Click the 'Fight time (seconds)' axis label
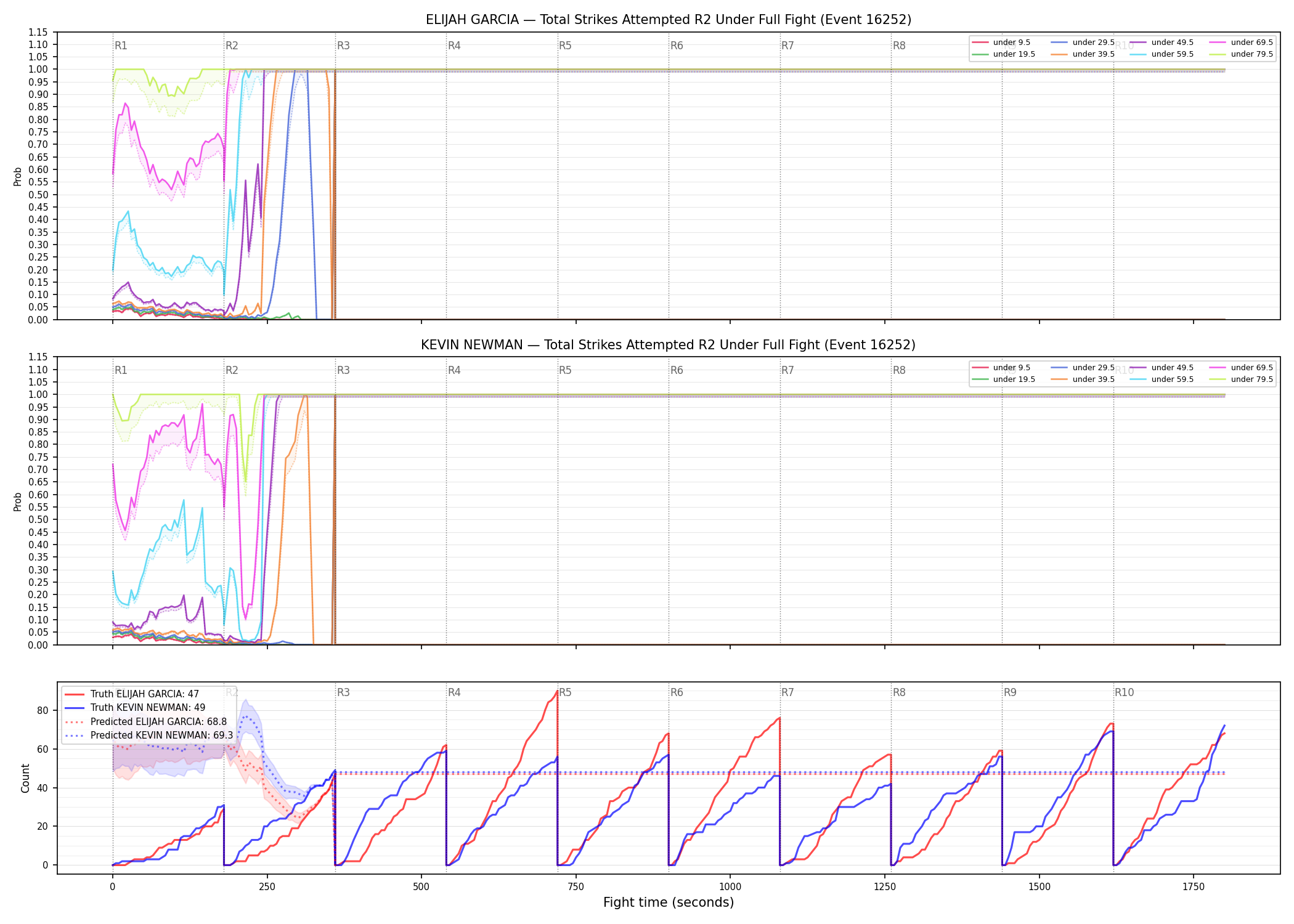 click(x=669, y=902)
